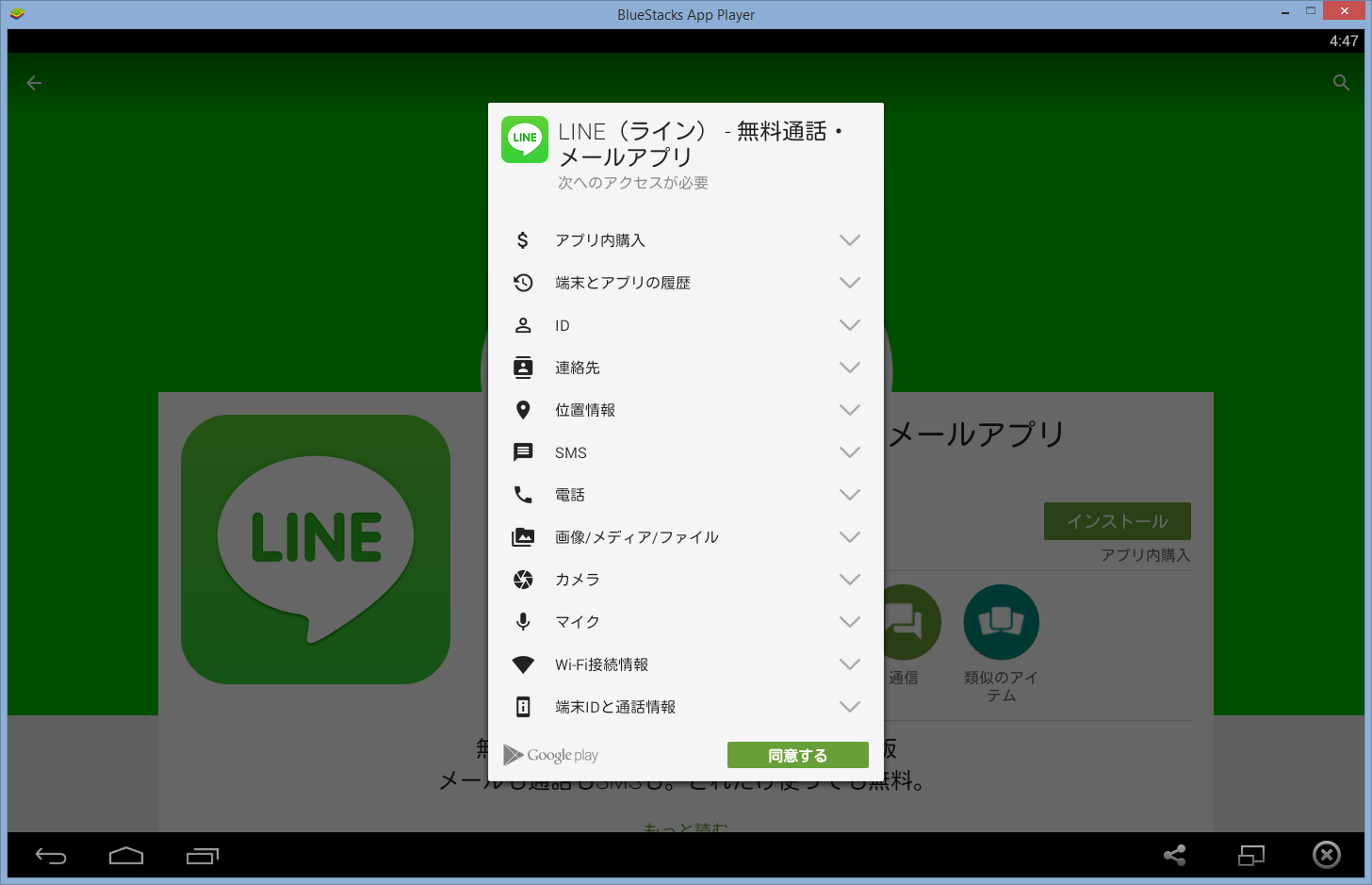Viewport: 1372px width, 885px height.
Task: Expand the 端末とアプリの履歴 permission chevron
Action: [850, 283]
